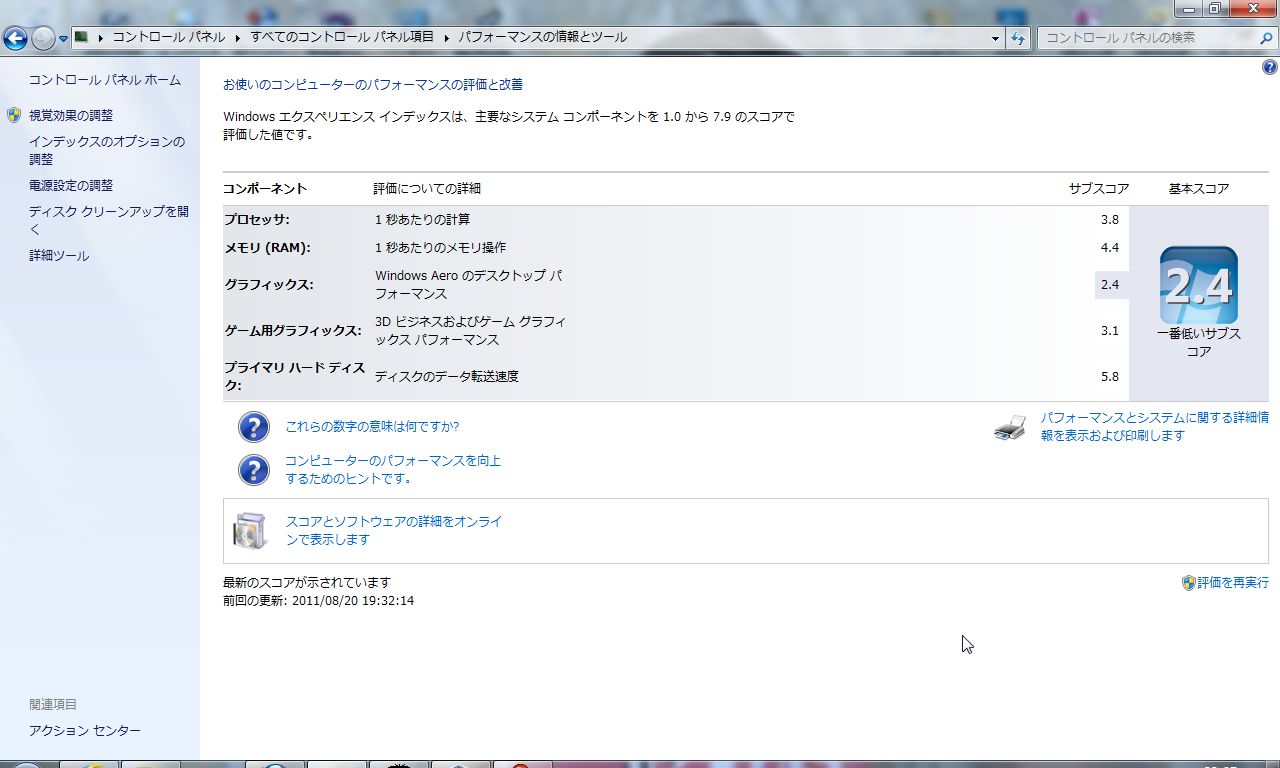This screenshot has height=768, width=1280.
Task: Go back with the Back arrow button
Action: point(15,39)
